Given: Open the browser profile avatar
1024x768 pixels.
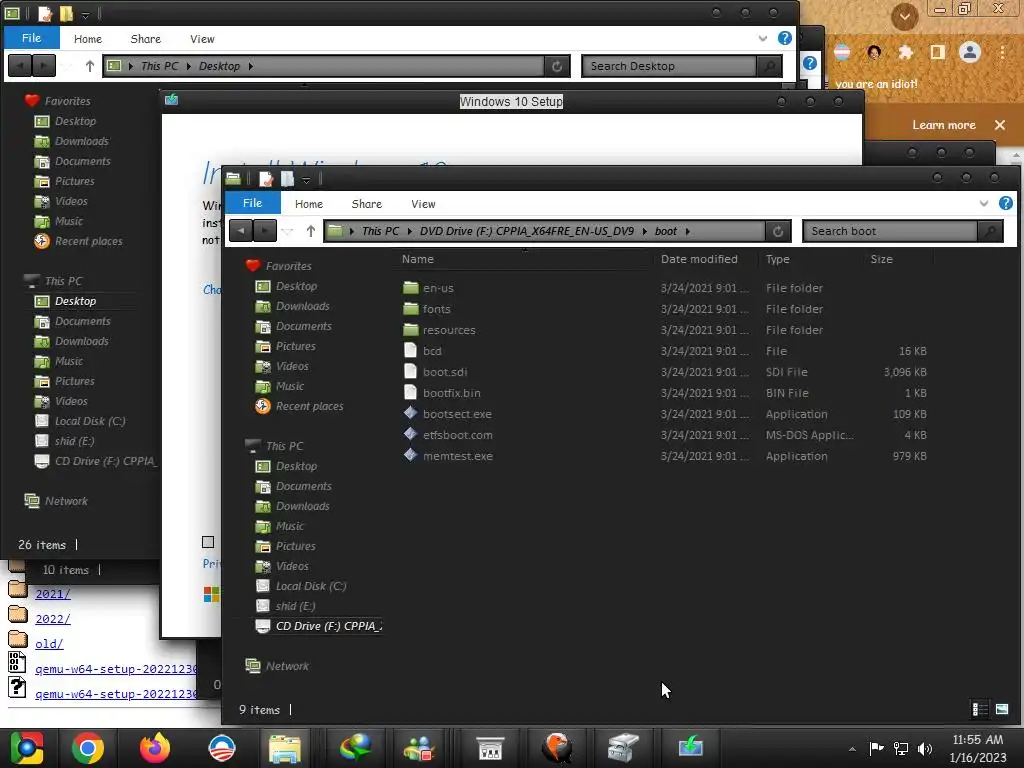Looking at the screenshot, I should [970, 52].
